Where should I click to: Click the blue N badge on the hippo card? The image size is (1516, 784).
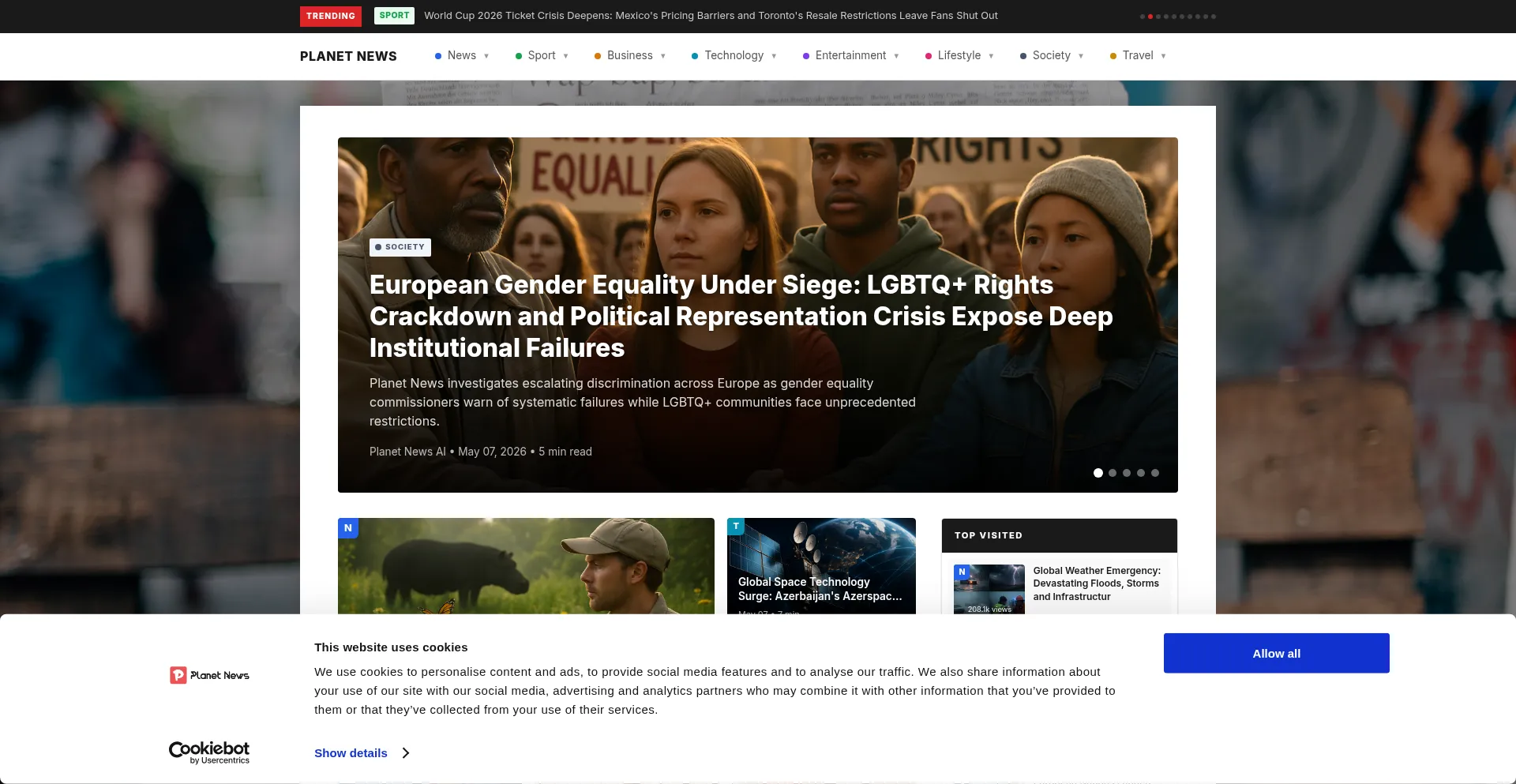348,528
